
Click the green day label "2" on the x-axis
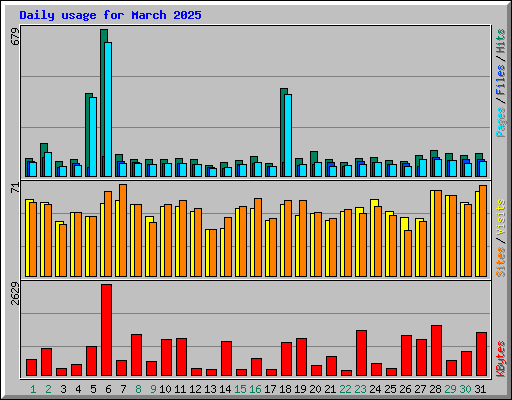tap(48, 389)
